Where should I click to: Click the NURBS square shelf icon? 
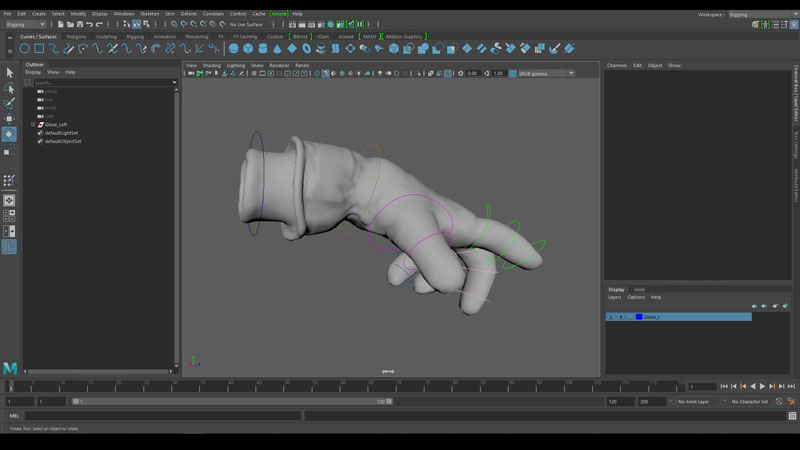click(39, 48)
